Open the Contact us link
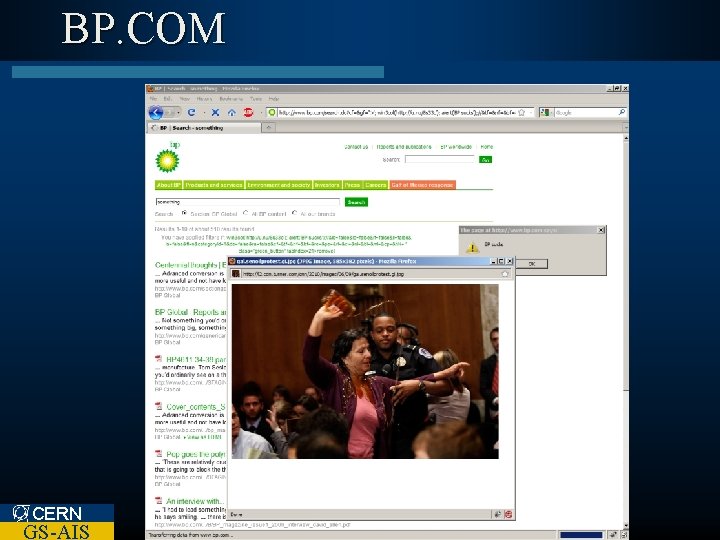The width and height of the screenshot is (720, 540). 356,147
